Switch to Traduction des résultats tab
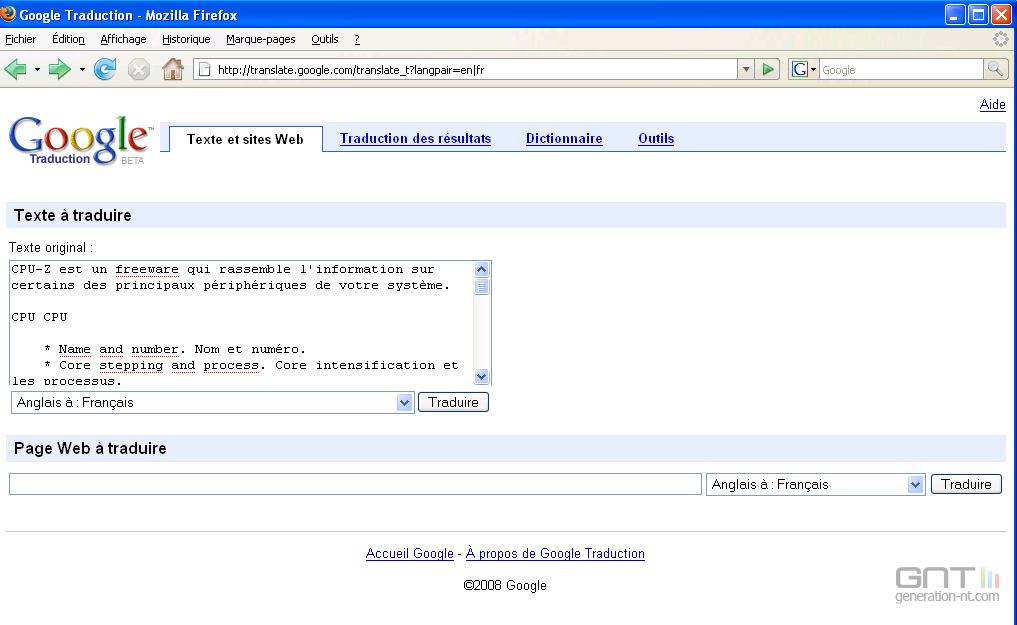This screenshot has width=1017, height=625. pos(415,138)
